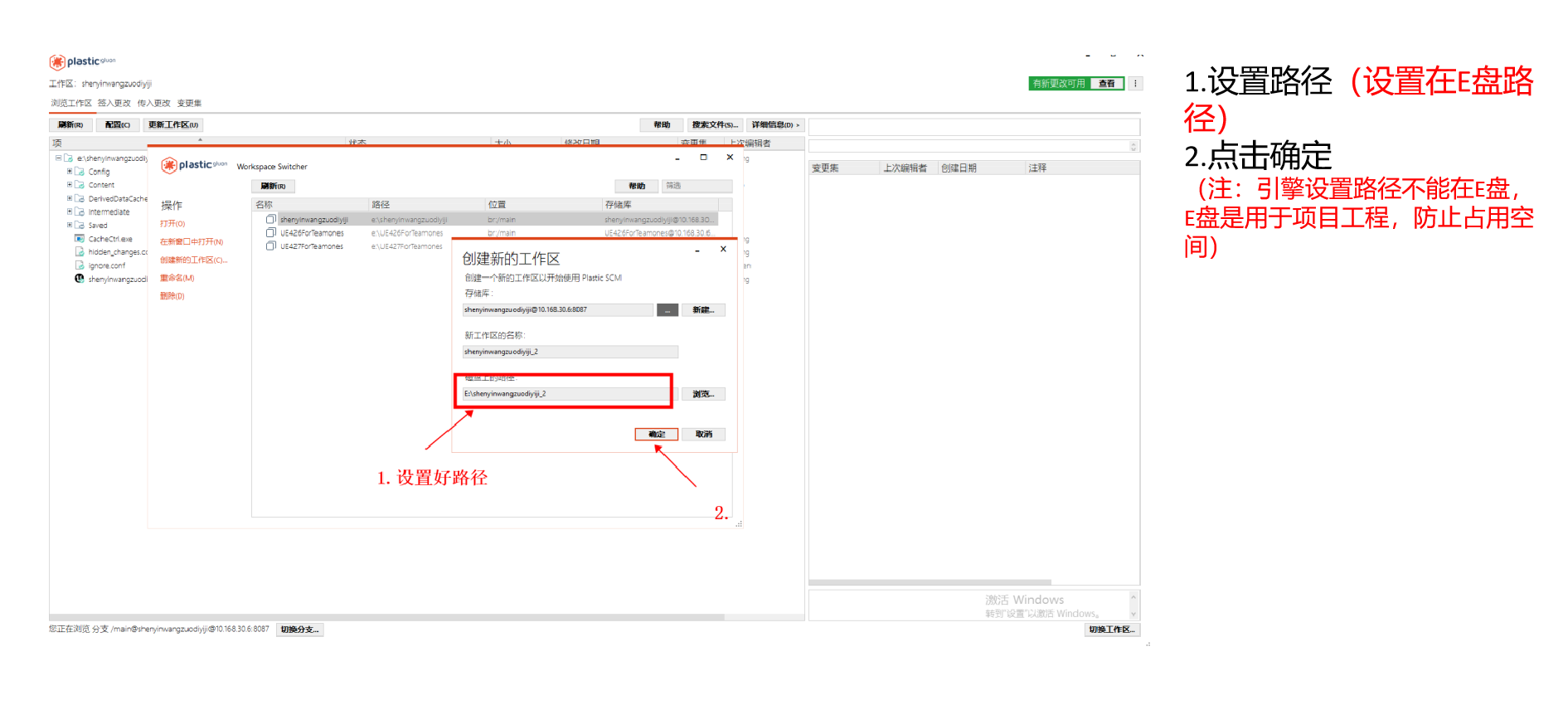The height and width of the screenshot is (705, 1568).
Task: Expand the Content folder node
Action: pyautogui.click(x=70, y=185)
